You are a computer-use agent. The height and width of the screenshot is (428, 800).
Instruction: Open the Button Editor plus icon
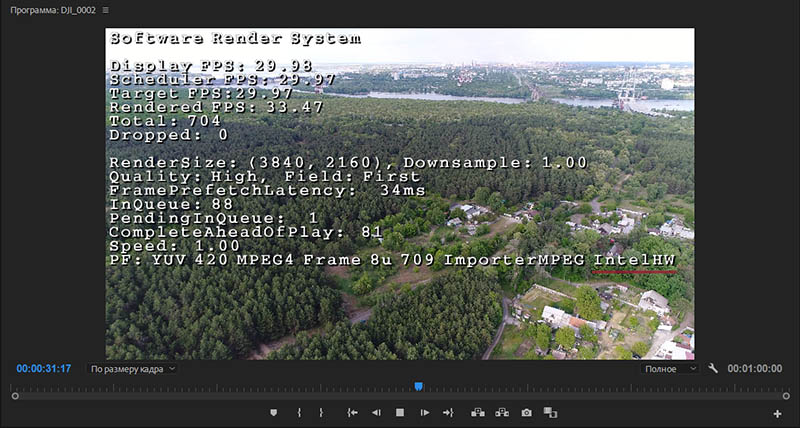pos(777,414)
